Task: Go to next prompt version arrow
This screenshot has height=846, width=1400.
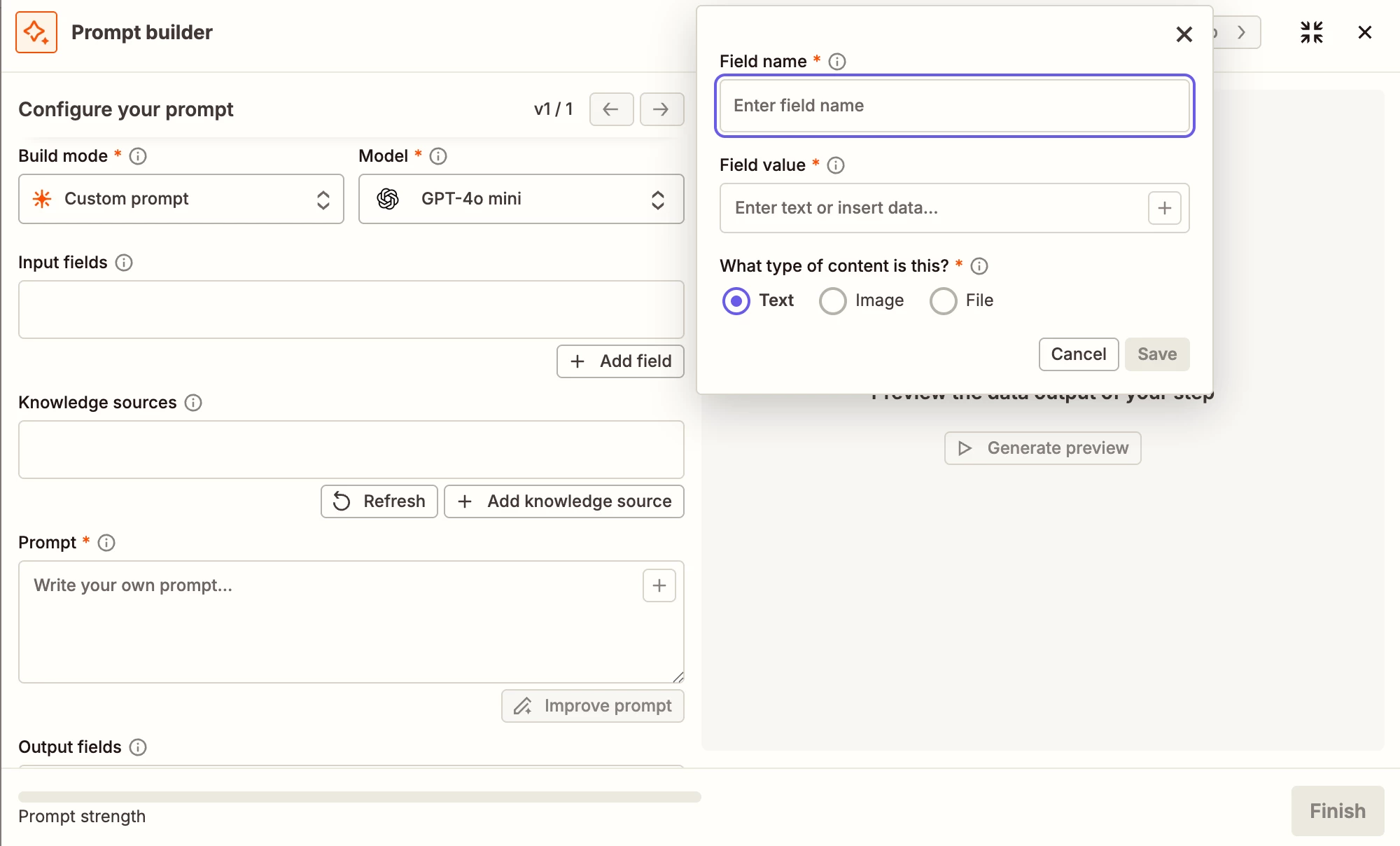Action: point(661,109)
